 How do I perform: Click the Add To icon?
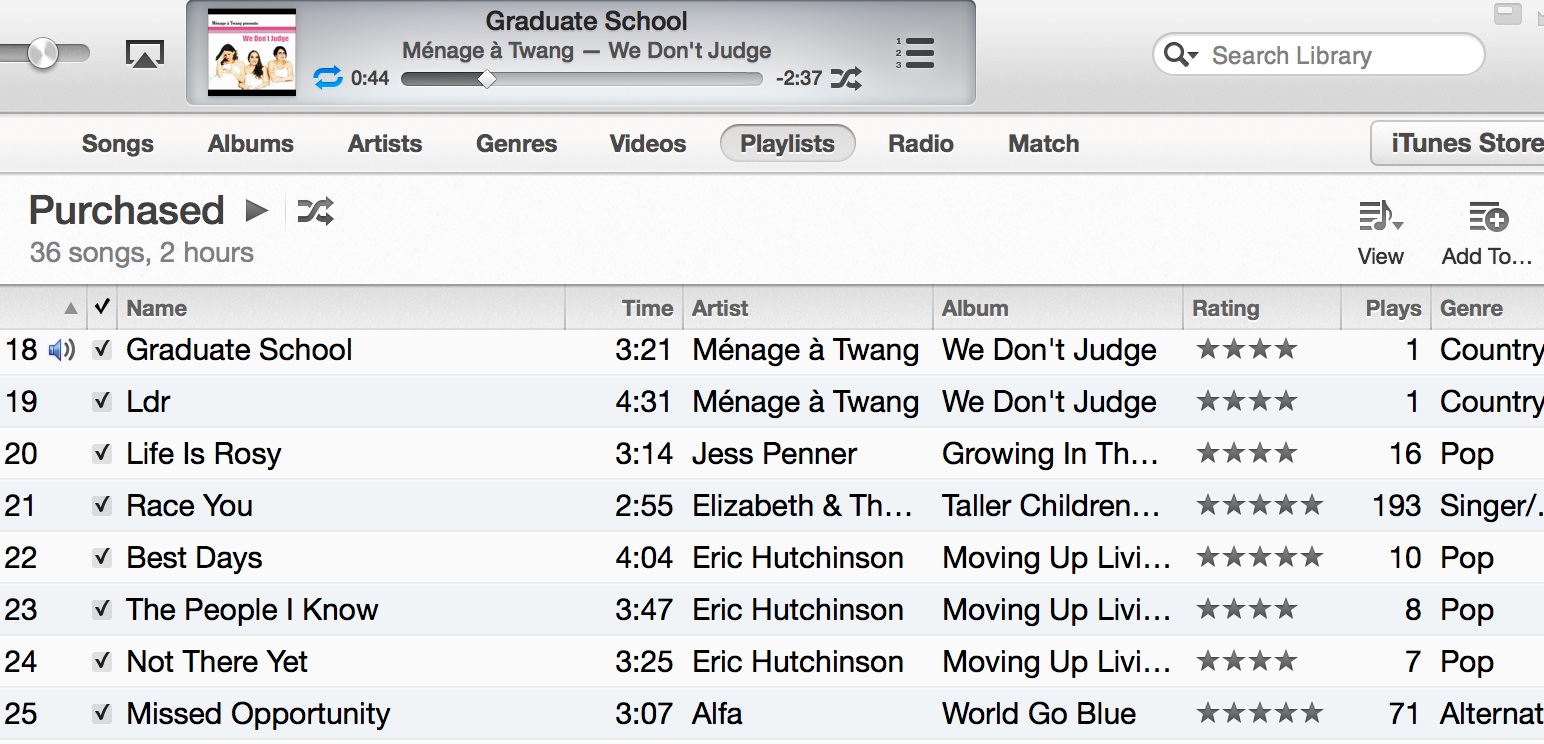(x=1486, y=217)
